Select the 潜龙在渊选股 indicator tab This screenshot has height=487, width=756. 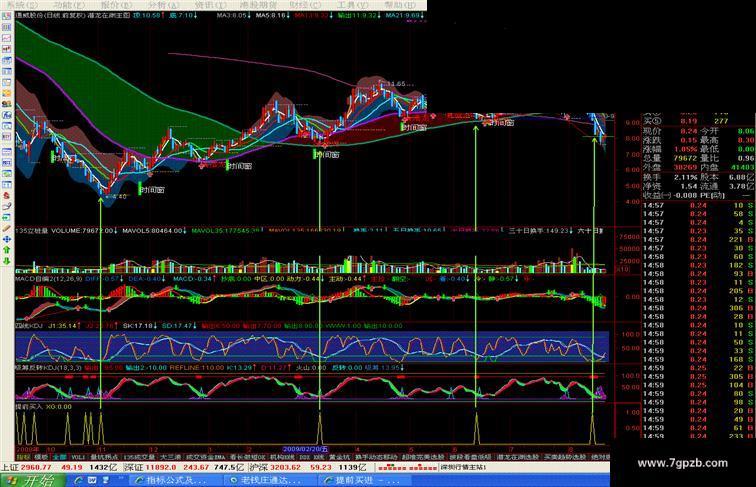click(x=518, y=457)
